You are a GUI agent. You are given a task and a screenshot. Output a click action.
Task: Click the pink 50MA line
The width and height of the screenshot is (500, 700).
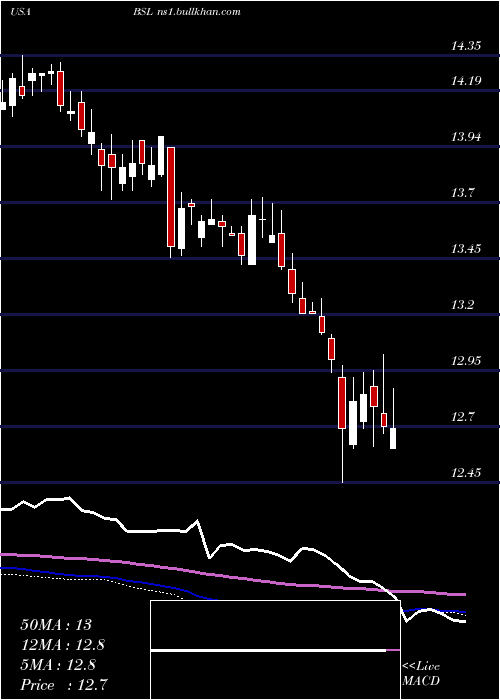point(232,577)
